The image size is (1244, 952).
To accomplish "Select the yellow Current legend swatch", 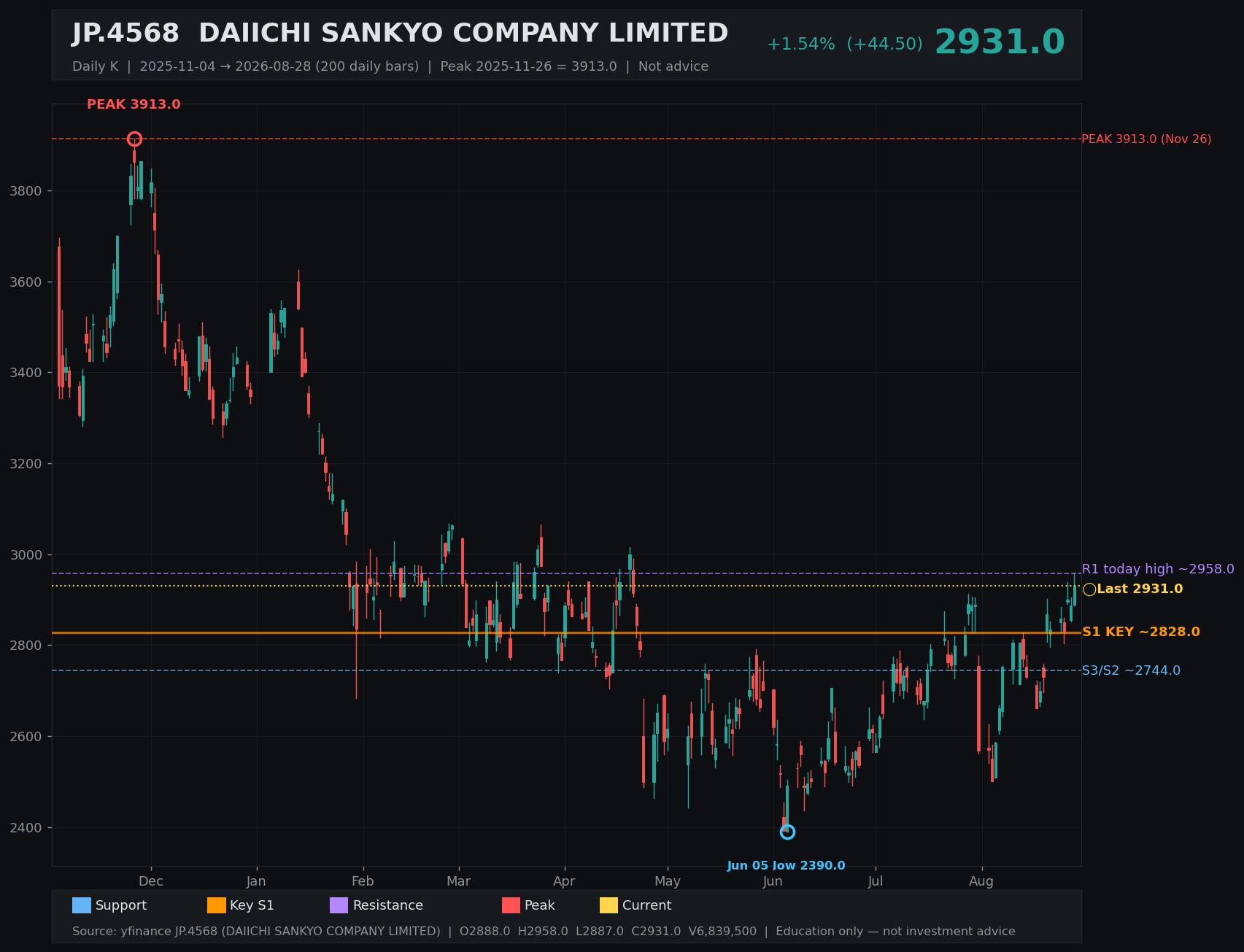I will pos(609,905).
